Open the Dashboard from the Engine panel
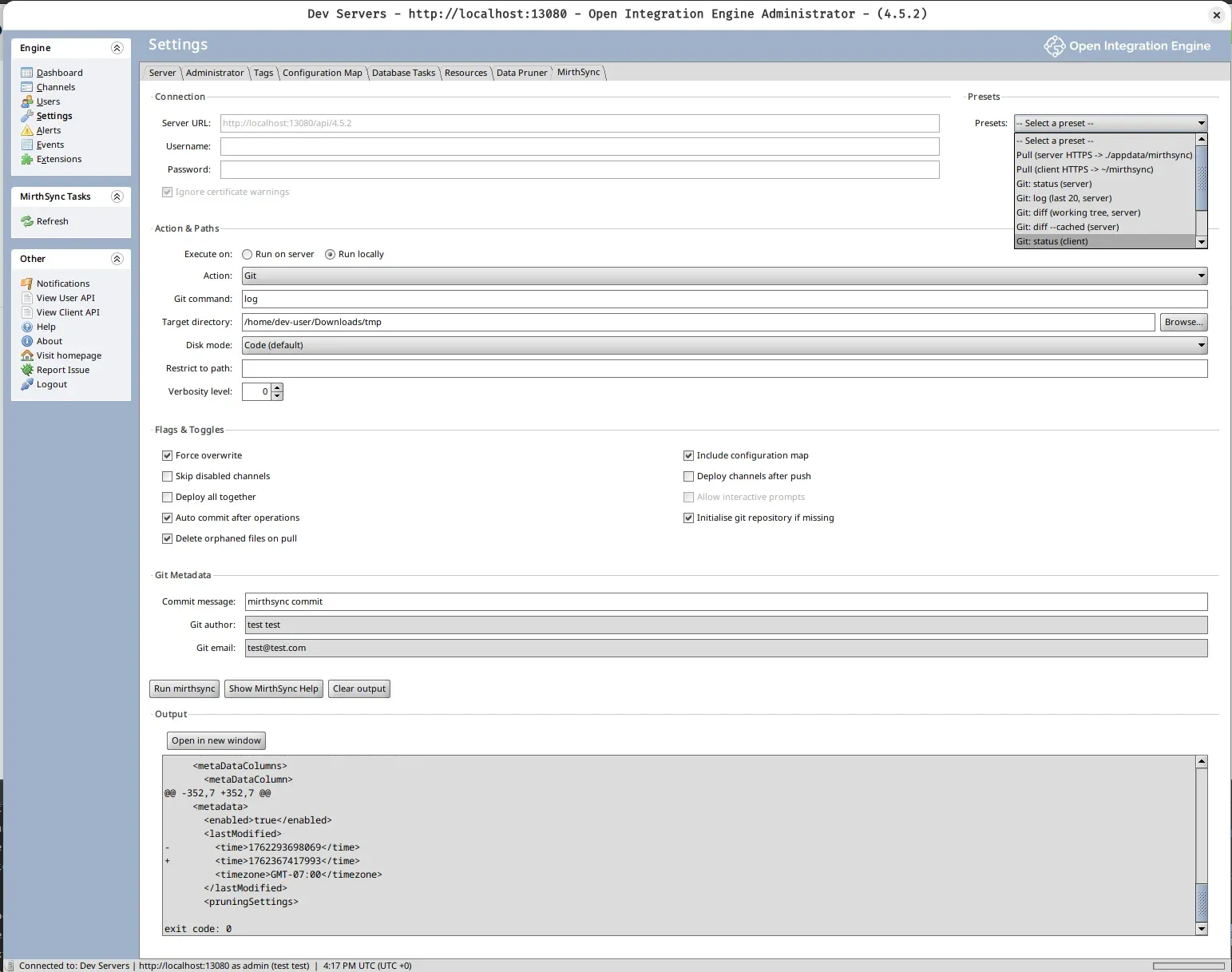 (58, 72)
